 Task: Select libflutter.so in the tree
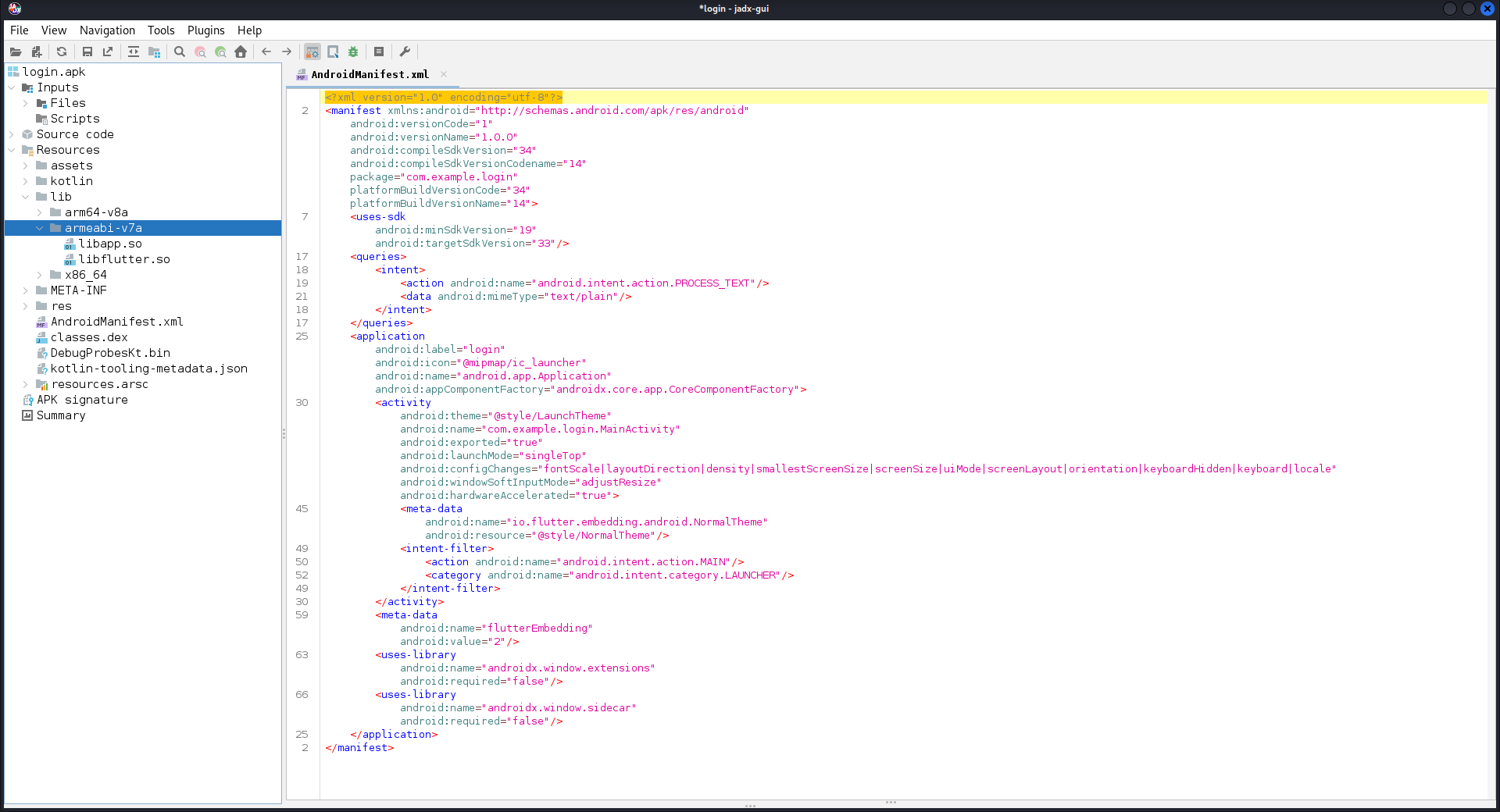click(123, 259)
